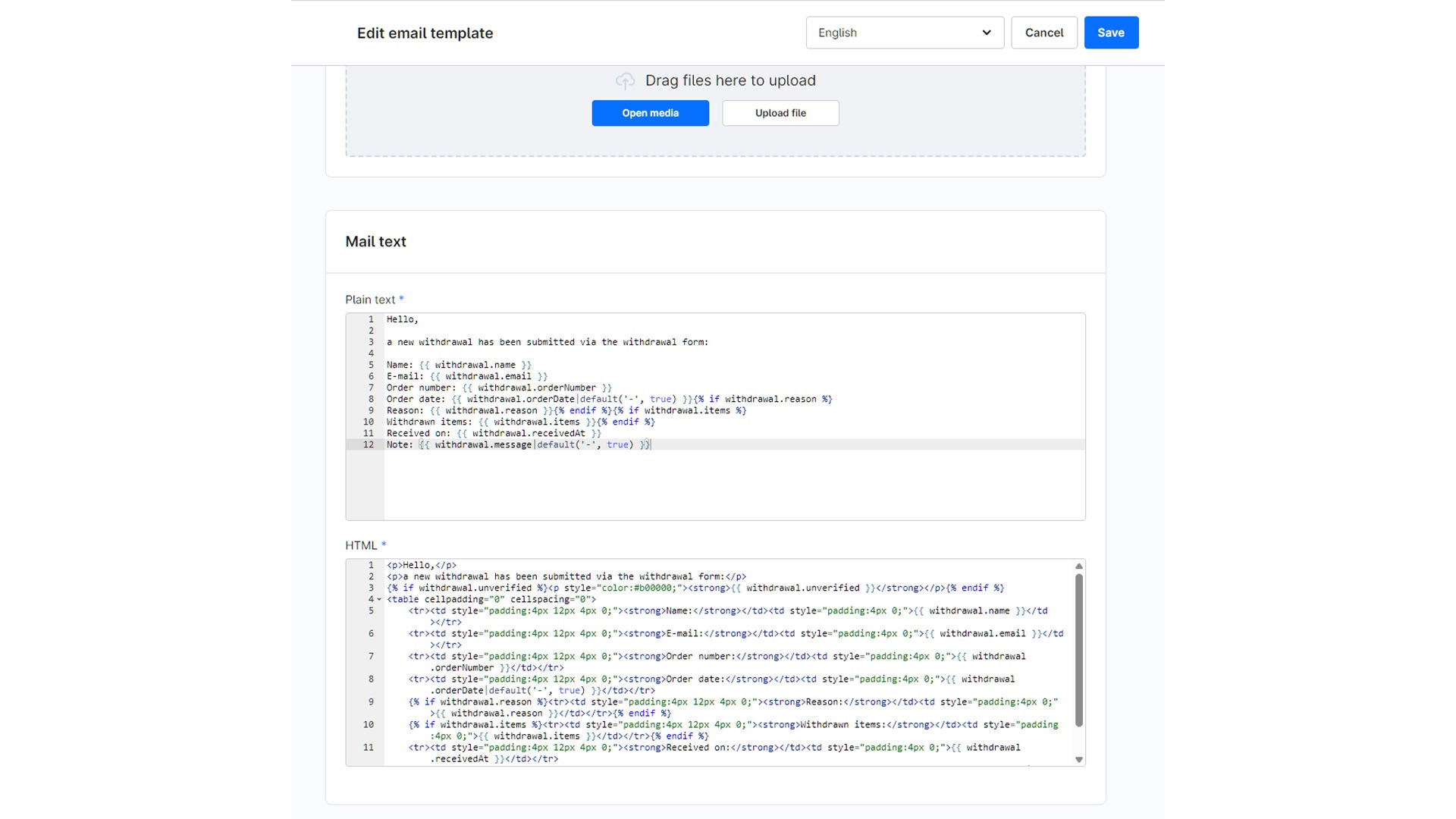Screen dimensions: 1456x819
Task: Click the HTML editor scroll down arrow
Action: click(x=1078, y=760)
